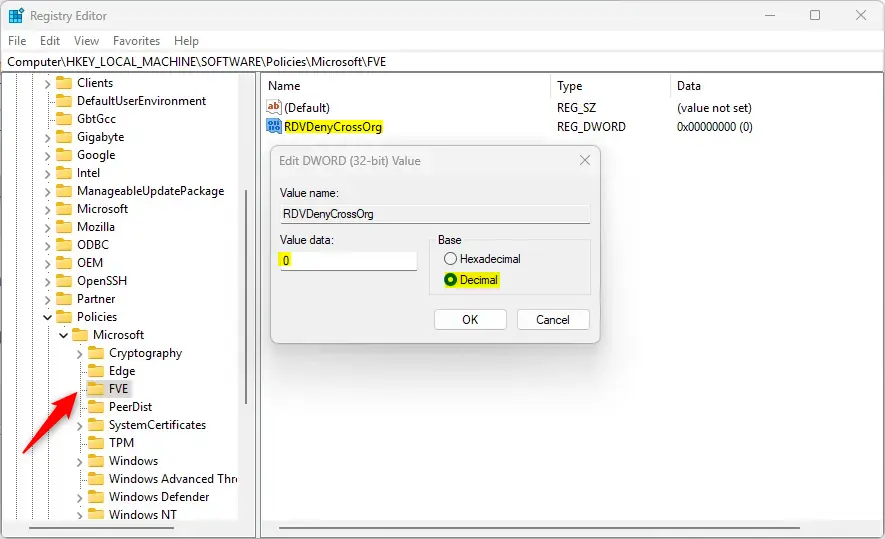Click the values pane horizontal scrollbar

point(539,528)
